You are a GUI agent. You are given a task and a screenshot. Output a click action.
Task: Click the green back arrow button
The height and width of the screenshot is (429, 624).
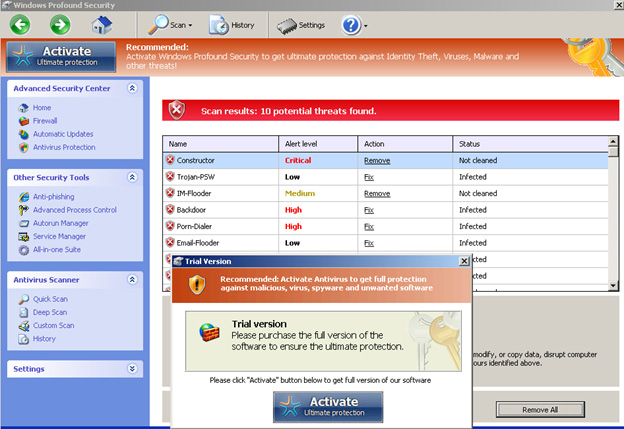pyautogui.click(x=20, y=25)
